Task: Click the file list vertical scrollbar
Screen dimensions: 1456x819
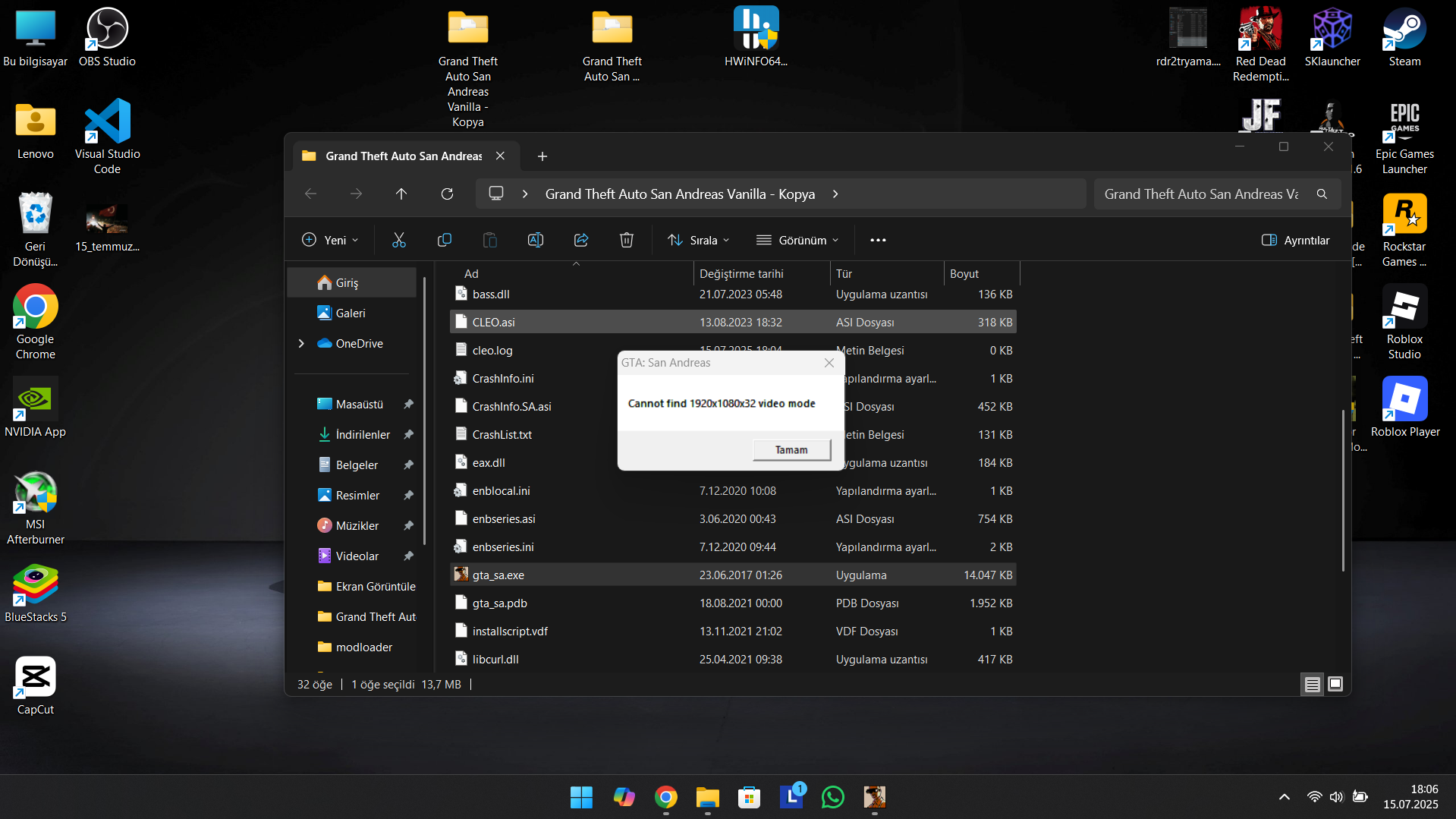Action: tap(1343, 490)
